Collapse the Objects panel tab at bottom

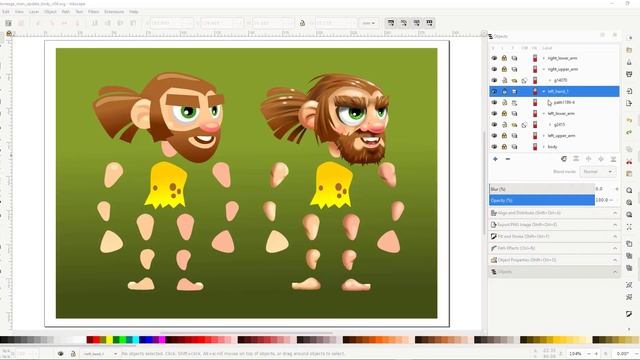coord(554,272)
